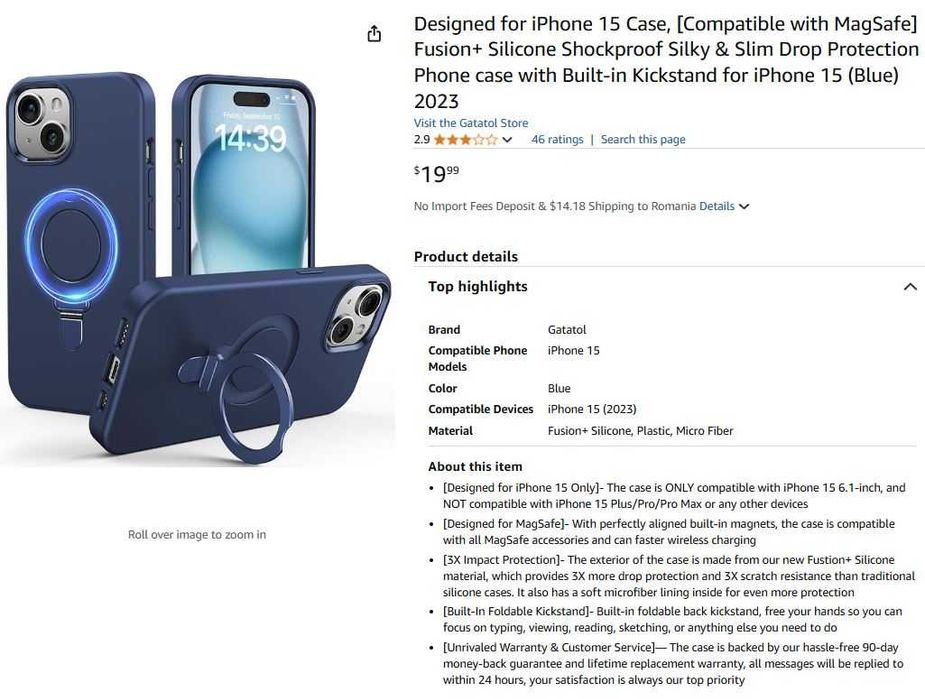Click the share icon above product image

pyautogui.click(x=374, y=34)
